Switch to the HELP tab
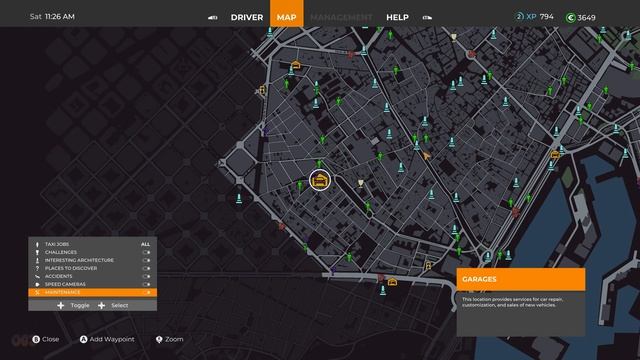The width and height of the screenshot is (640, 360). 397,17
